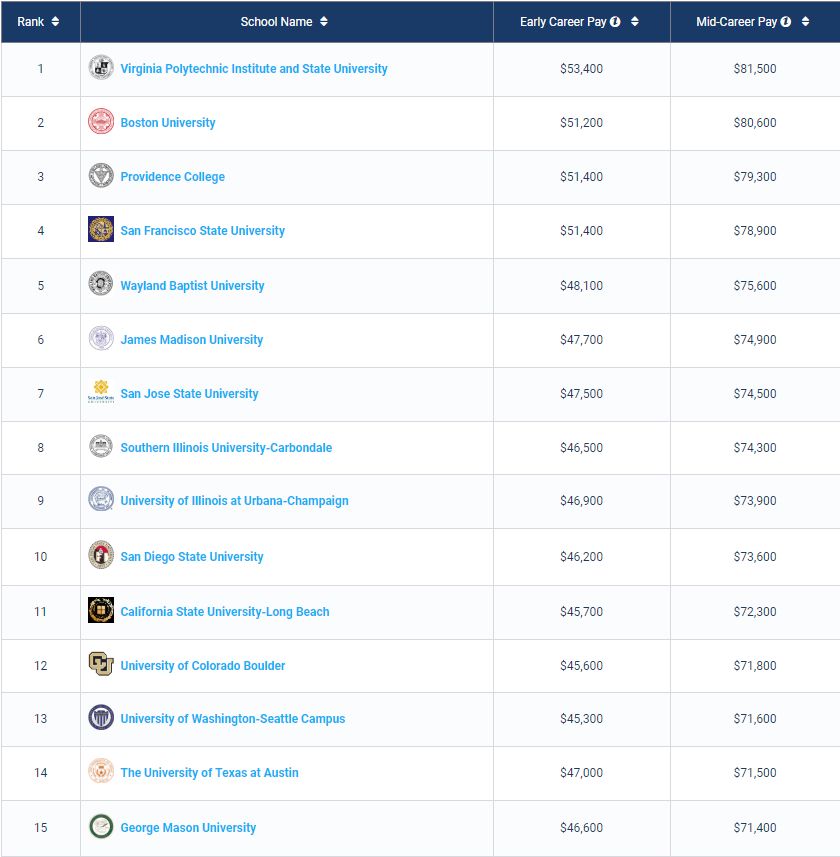Click the James Madison University seal
Screen dimensions: 840x857
(x=101, y=338)
